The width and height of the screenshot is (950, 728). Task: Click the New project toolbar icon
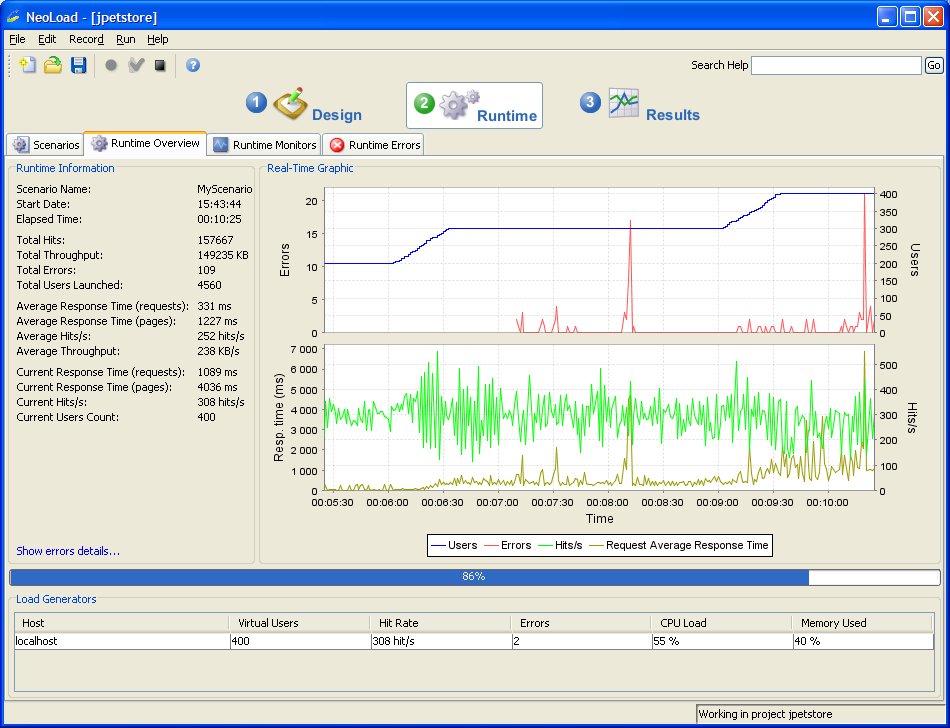tap(28, 65)
